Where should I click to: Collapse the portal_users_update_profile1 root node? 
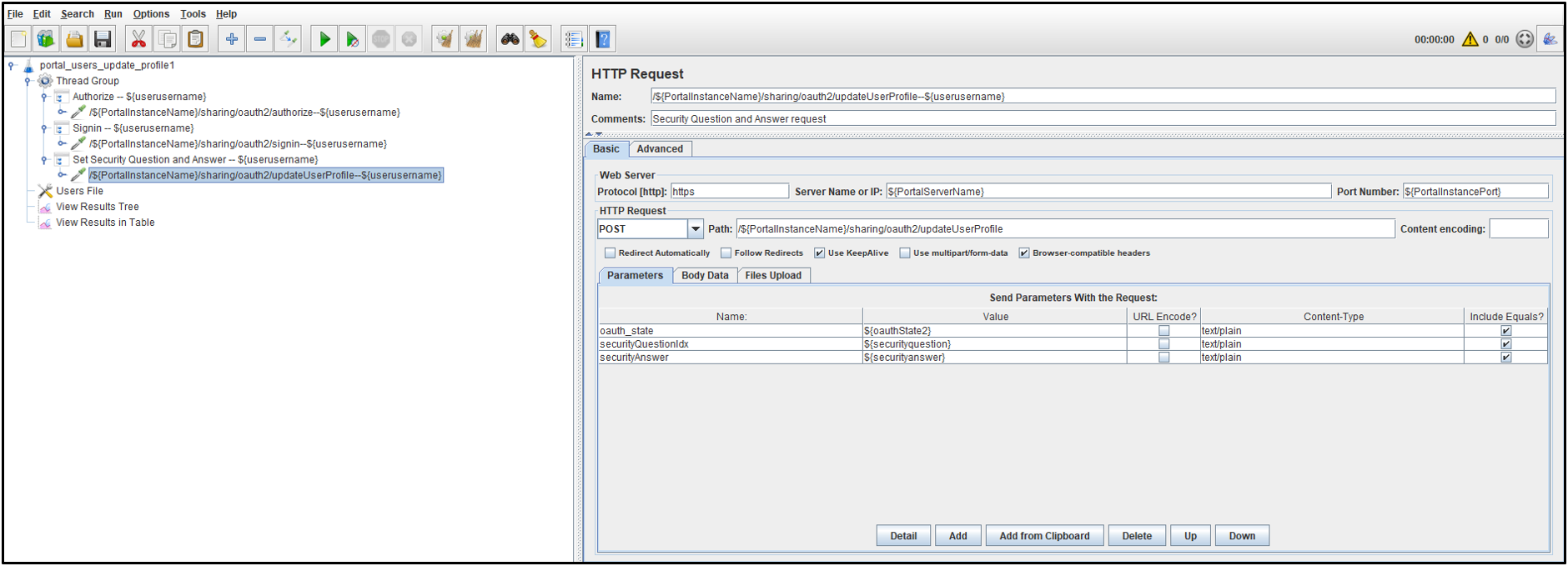click(11, 65)
